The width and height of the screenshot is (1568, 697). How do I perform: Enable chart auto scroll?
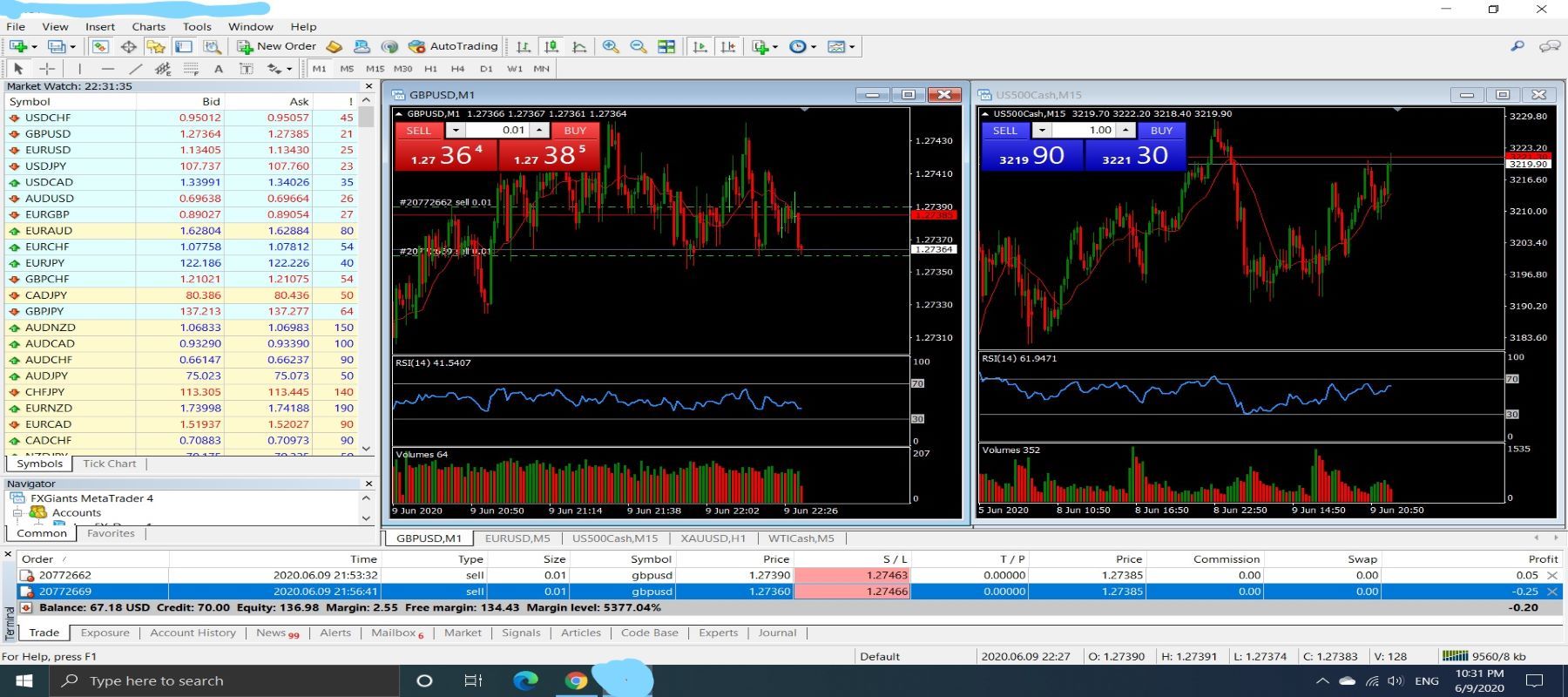tap(700, 46)
